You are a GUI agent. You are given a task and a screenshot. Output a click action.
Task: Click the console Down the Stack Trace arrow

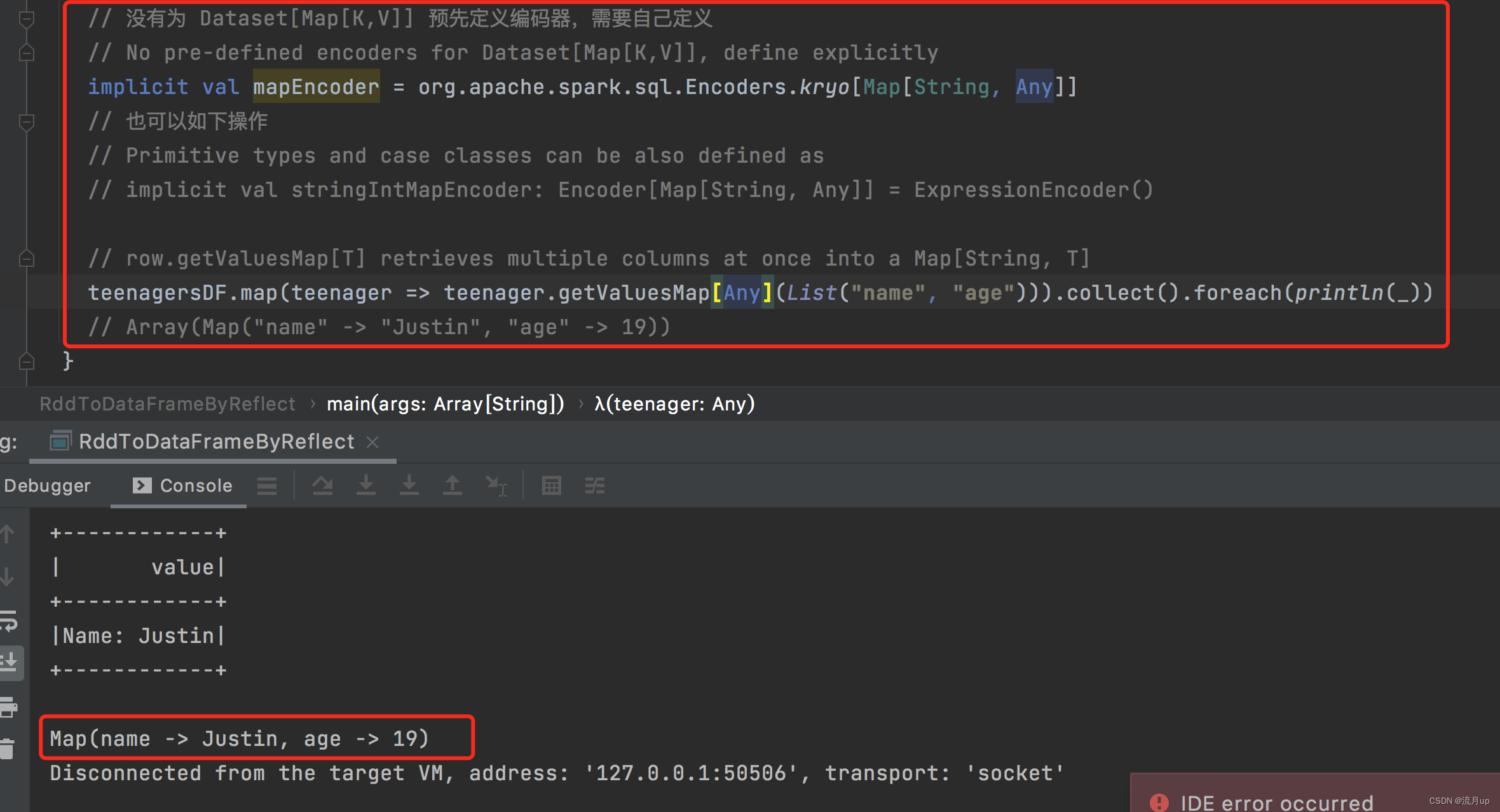(x=8, y=577)
